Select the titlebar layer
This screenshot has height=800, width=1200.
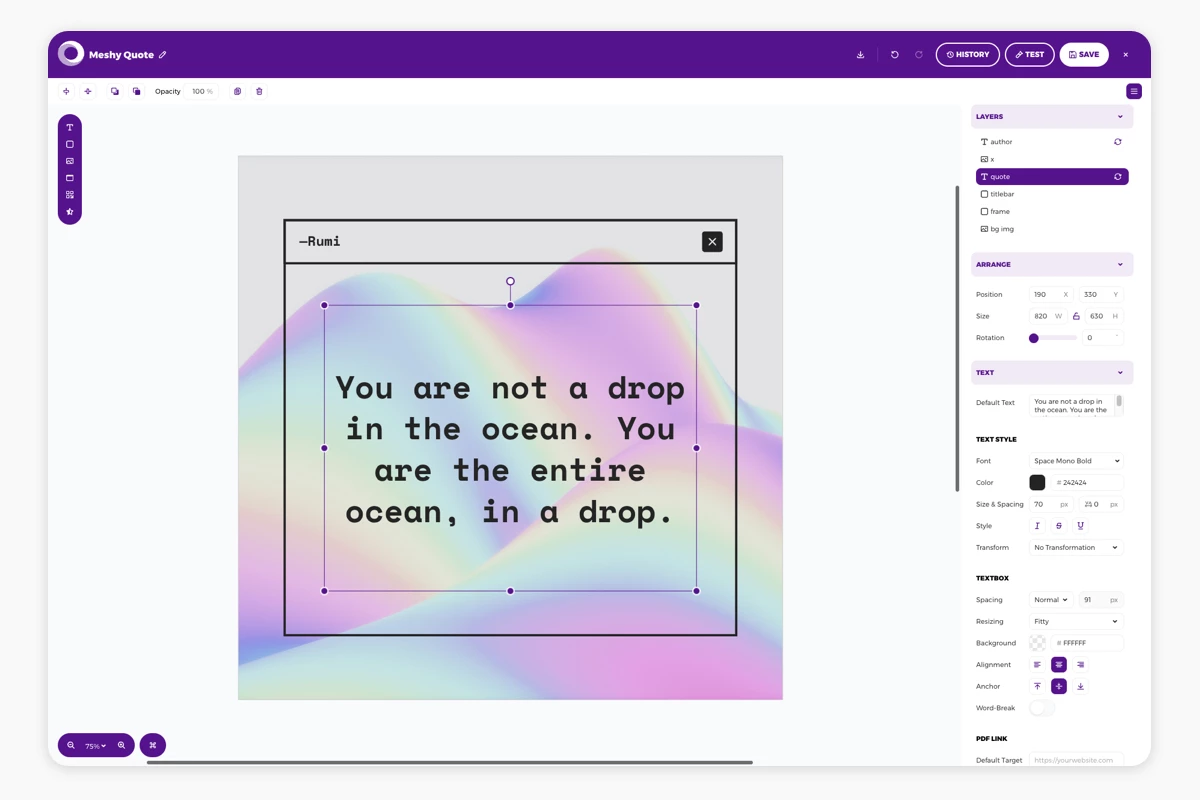coord(1052,194)
